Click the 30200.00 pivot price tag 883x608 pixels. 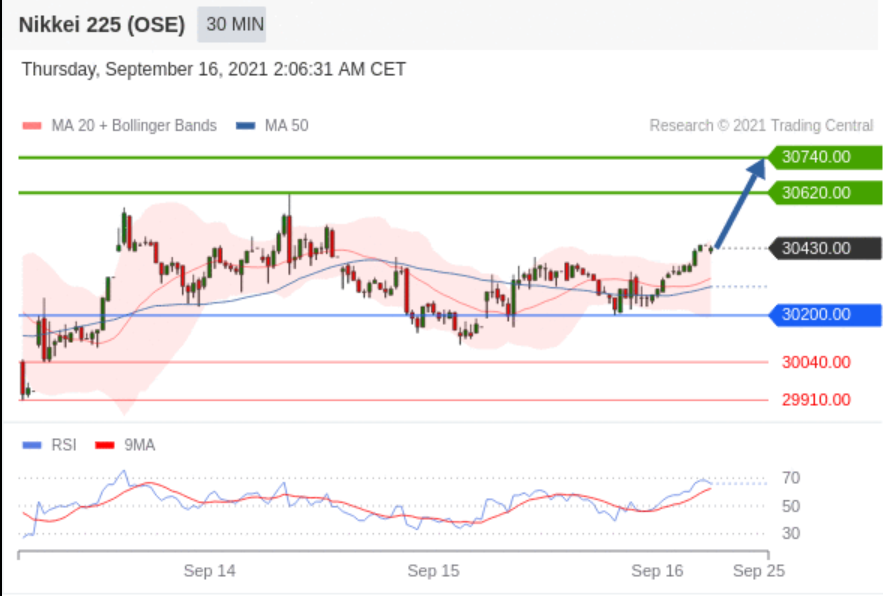(x=824, y=315)
